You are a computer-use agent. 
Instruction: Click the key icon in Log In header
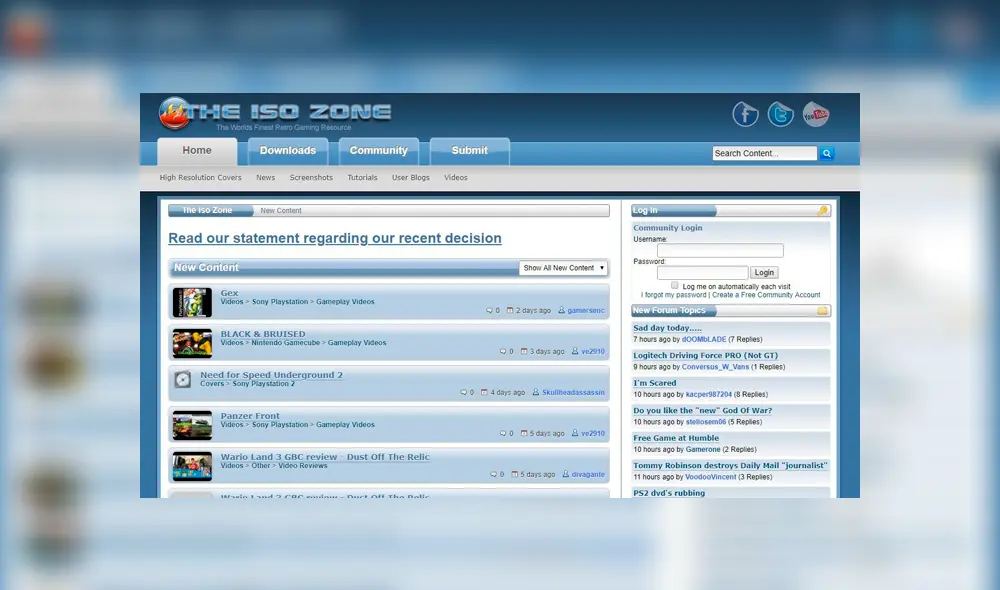point(822,211)
